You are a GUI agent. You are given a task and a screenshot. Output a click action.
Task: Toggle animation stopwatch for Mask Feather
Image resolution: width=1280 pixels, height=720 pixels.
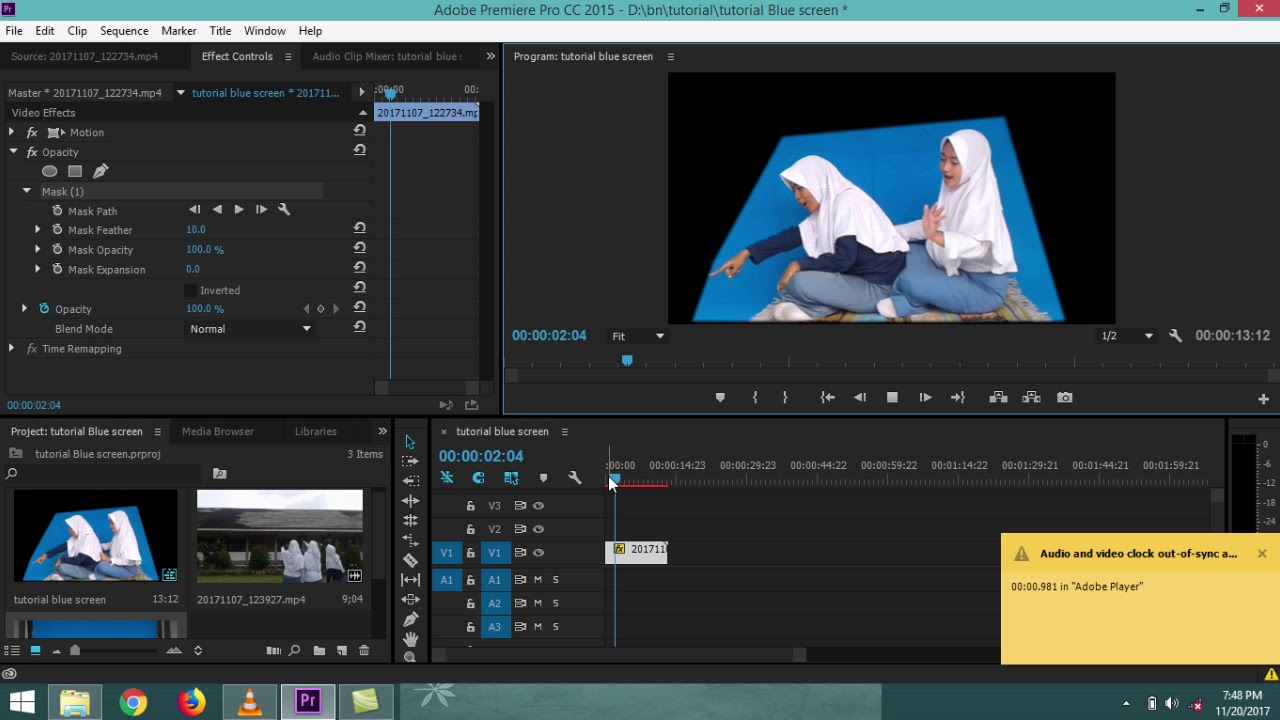coord(57,230)
